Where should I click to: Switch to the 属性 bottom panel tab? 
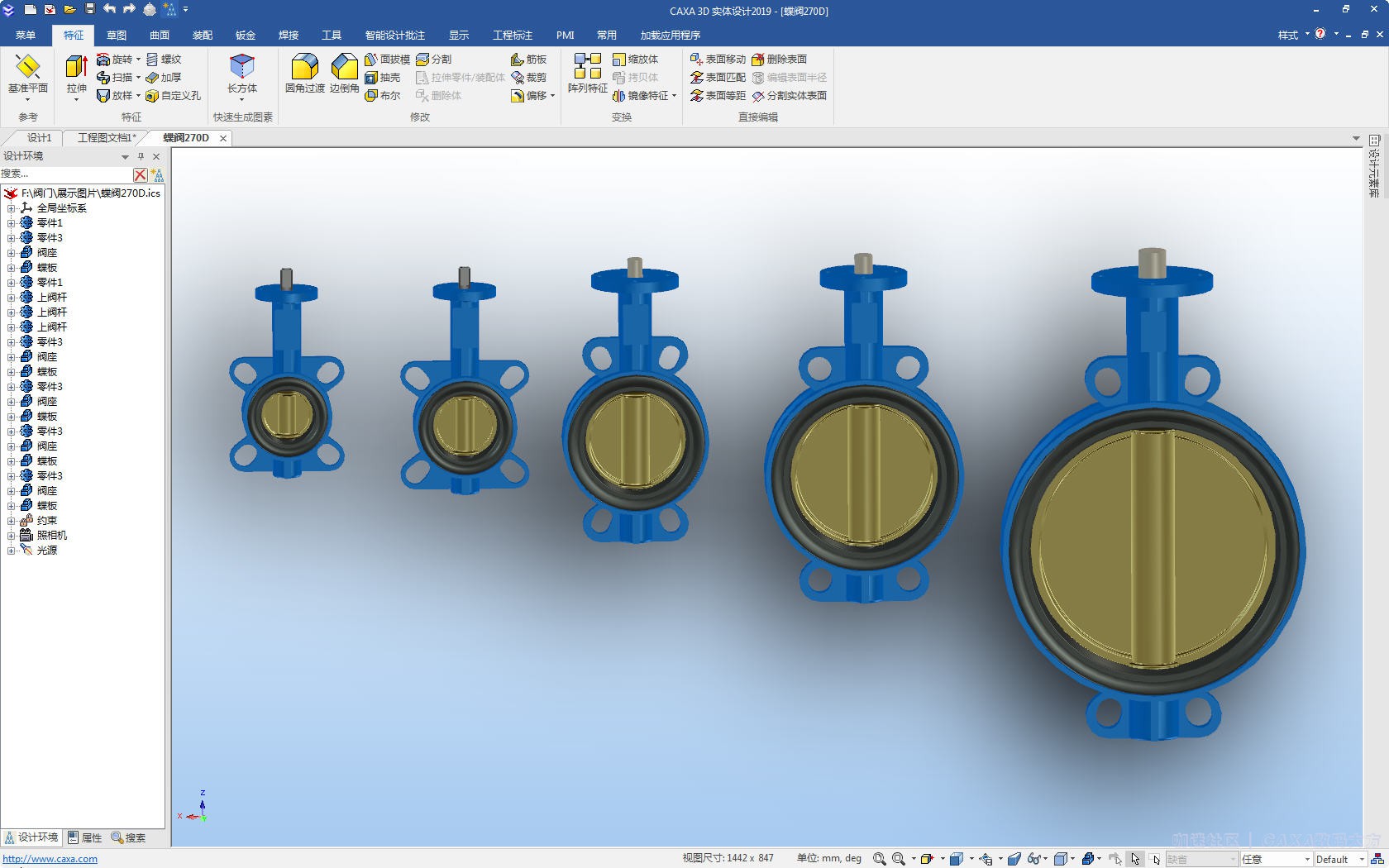tap(85, 837)
